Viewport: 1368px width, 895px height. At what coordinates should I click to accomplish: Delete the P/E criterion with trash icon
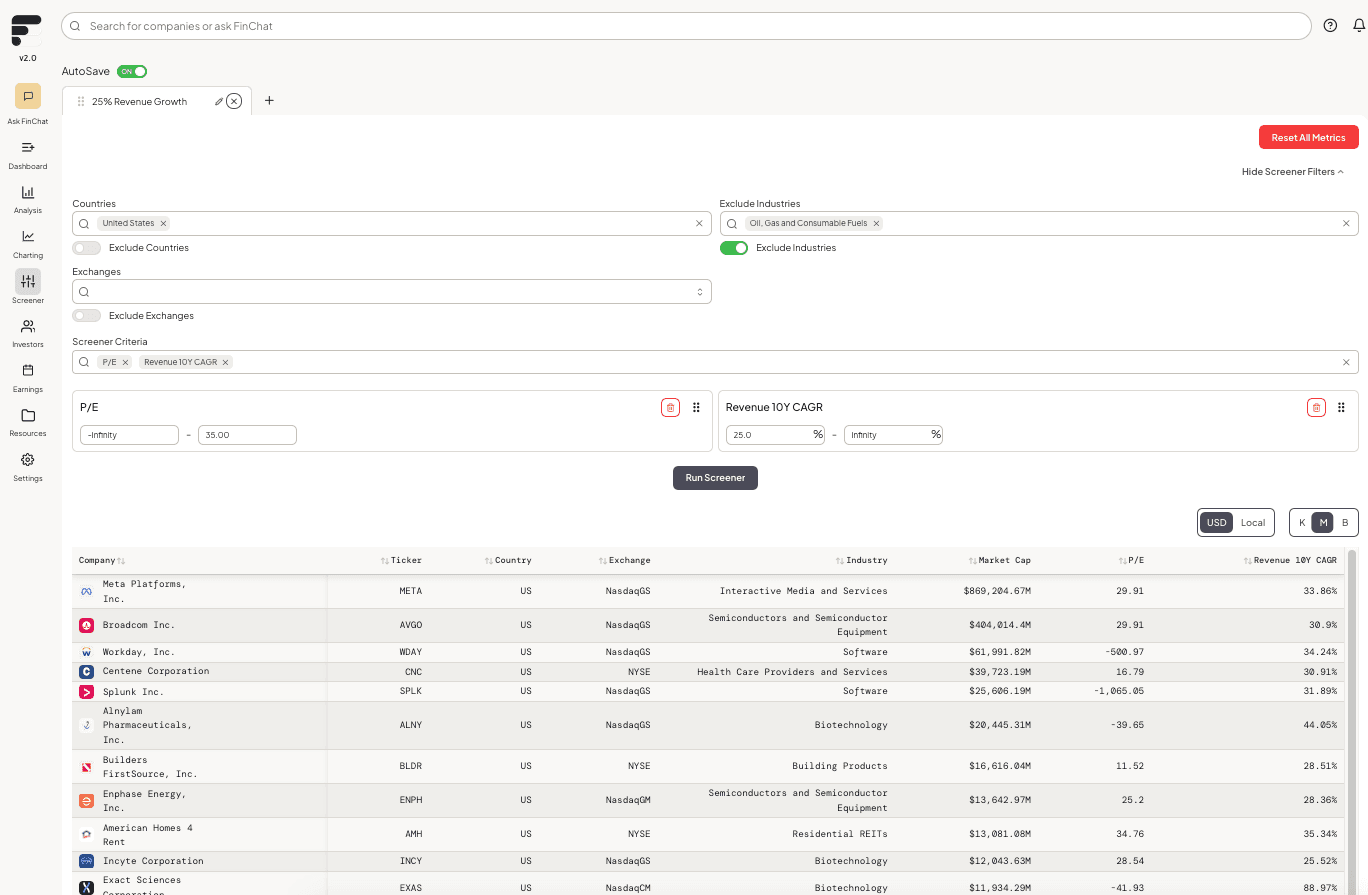tap(670, 407)
